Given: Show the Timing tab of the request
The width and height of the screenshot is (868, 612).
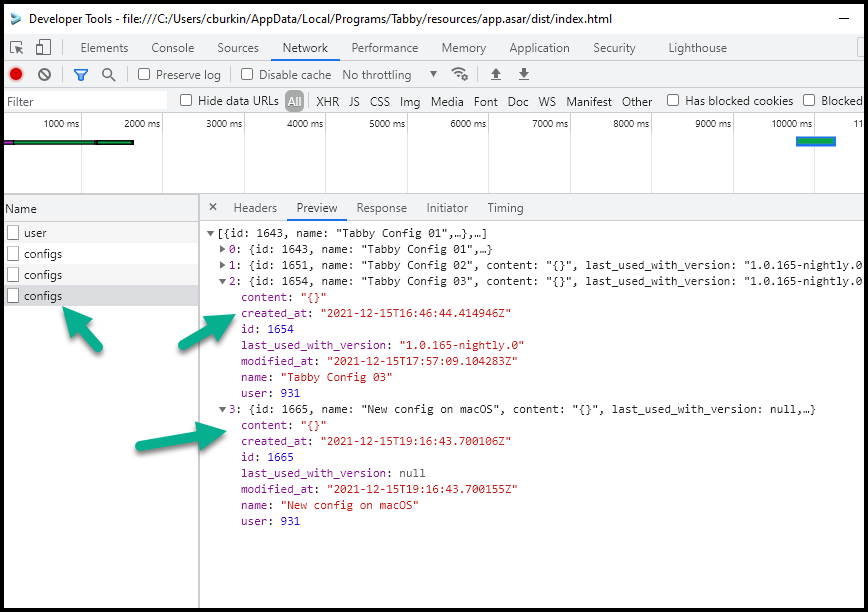Looking at the screenshot, I should coord(505,208).
